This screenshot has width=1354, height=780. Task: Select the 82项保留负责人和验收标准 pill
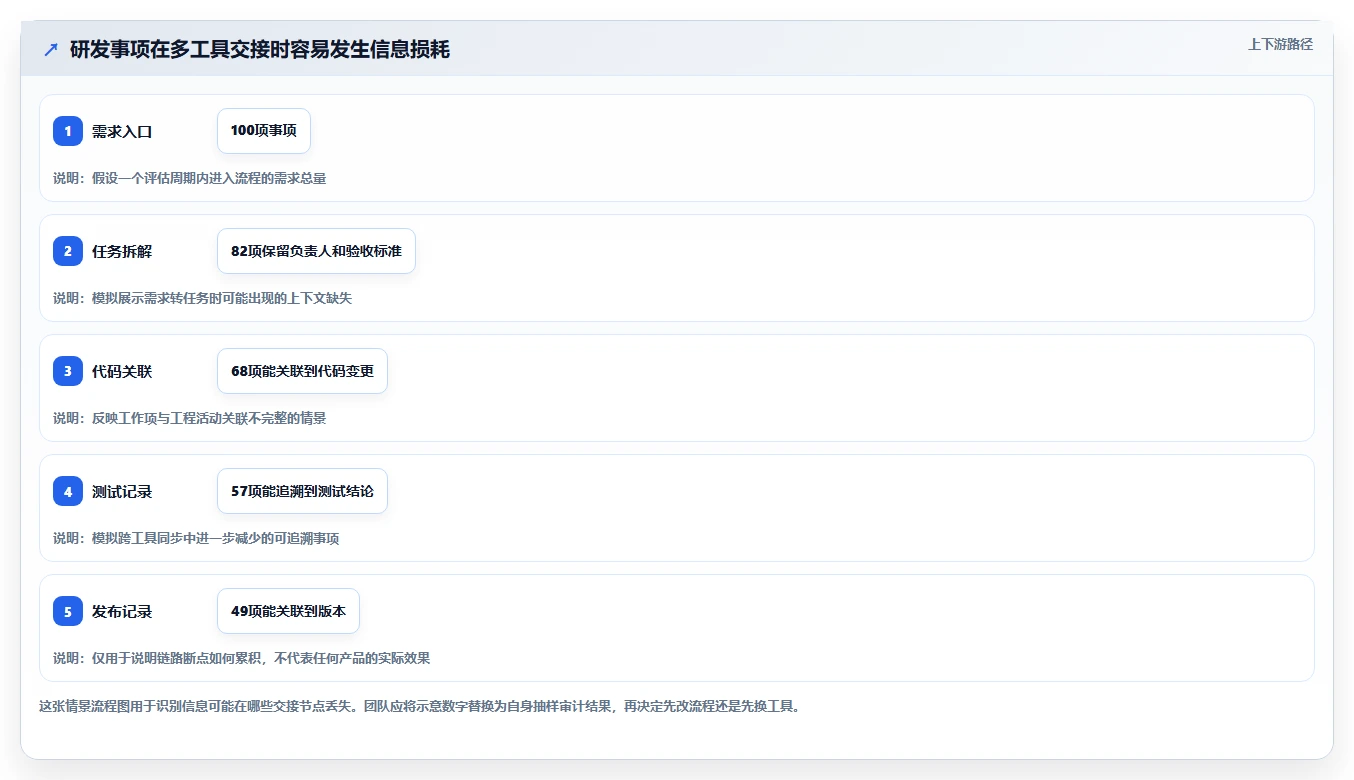coord(316,251)
